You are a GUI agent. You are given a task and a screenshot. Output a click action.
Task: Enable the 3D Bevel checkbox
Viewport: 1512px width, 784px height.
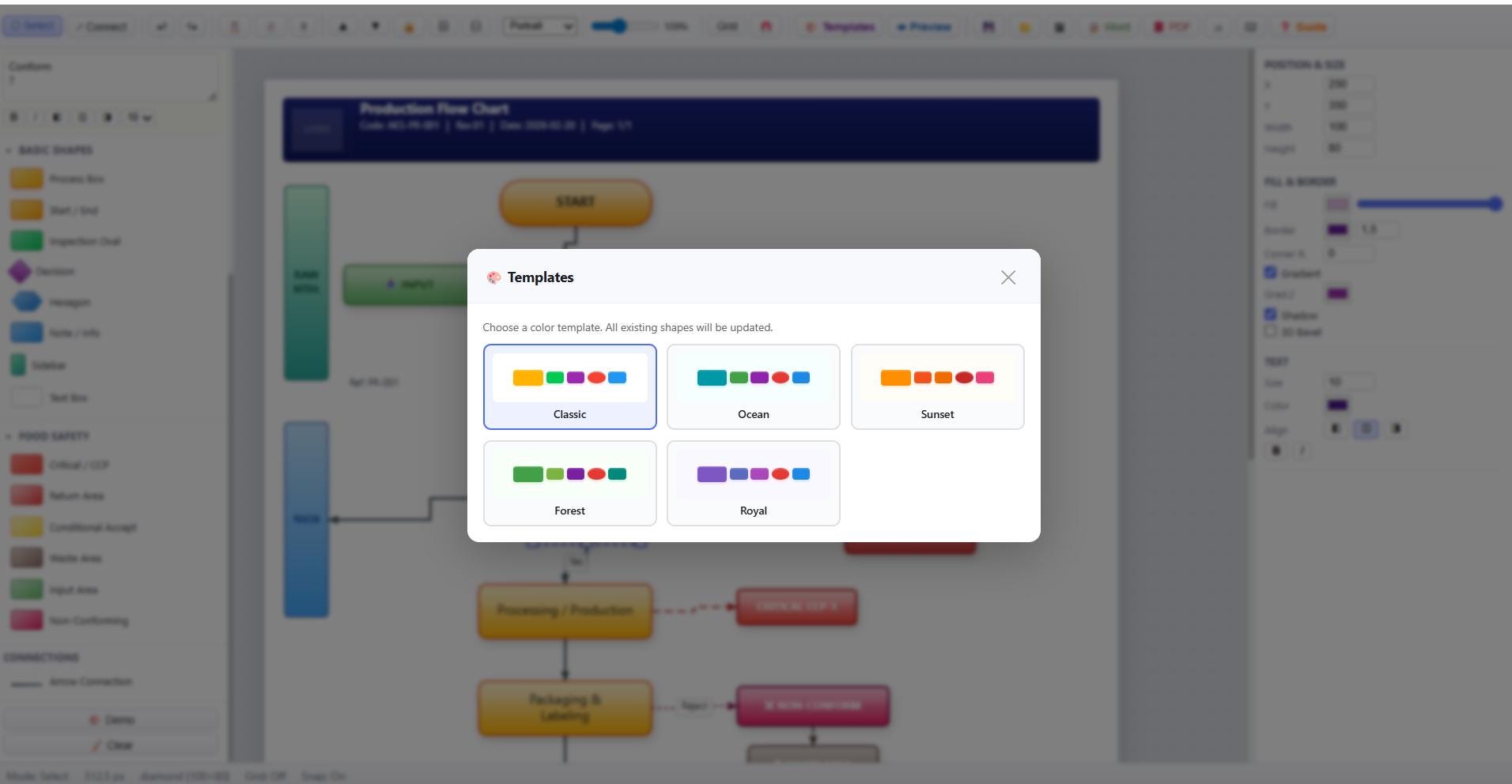[1271, 332]
